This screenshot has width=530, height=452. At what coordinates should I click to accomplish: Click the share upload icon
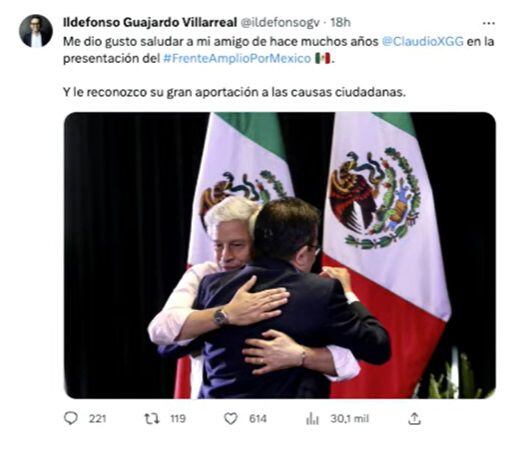click(414, 419)
